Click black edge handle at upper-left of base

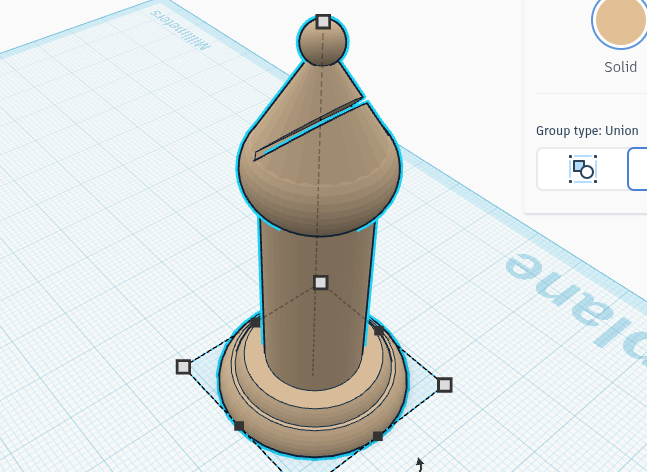click(x=255, y=322)
